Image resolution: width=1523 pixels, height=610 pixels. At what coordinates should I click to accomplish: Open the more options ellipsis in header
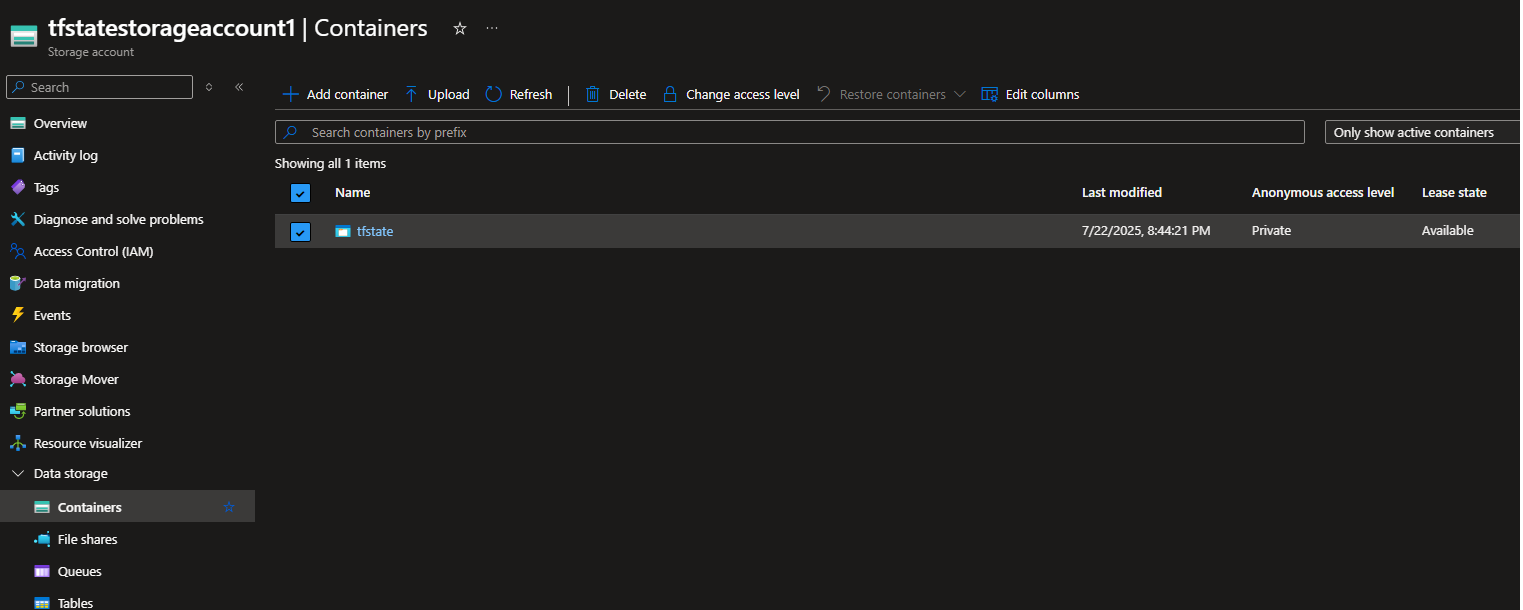(492, 29)
